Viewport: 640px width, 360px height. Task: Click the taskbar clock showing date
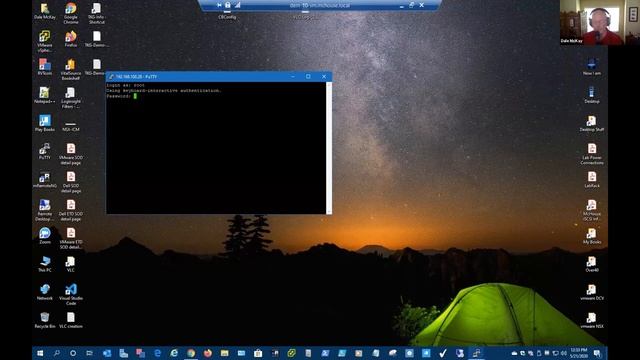click(x=579, y=353)
